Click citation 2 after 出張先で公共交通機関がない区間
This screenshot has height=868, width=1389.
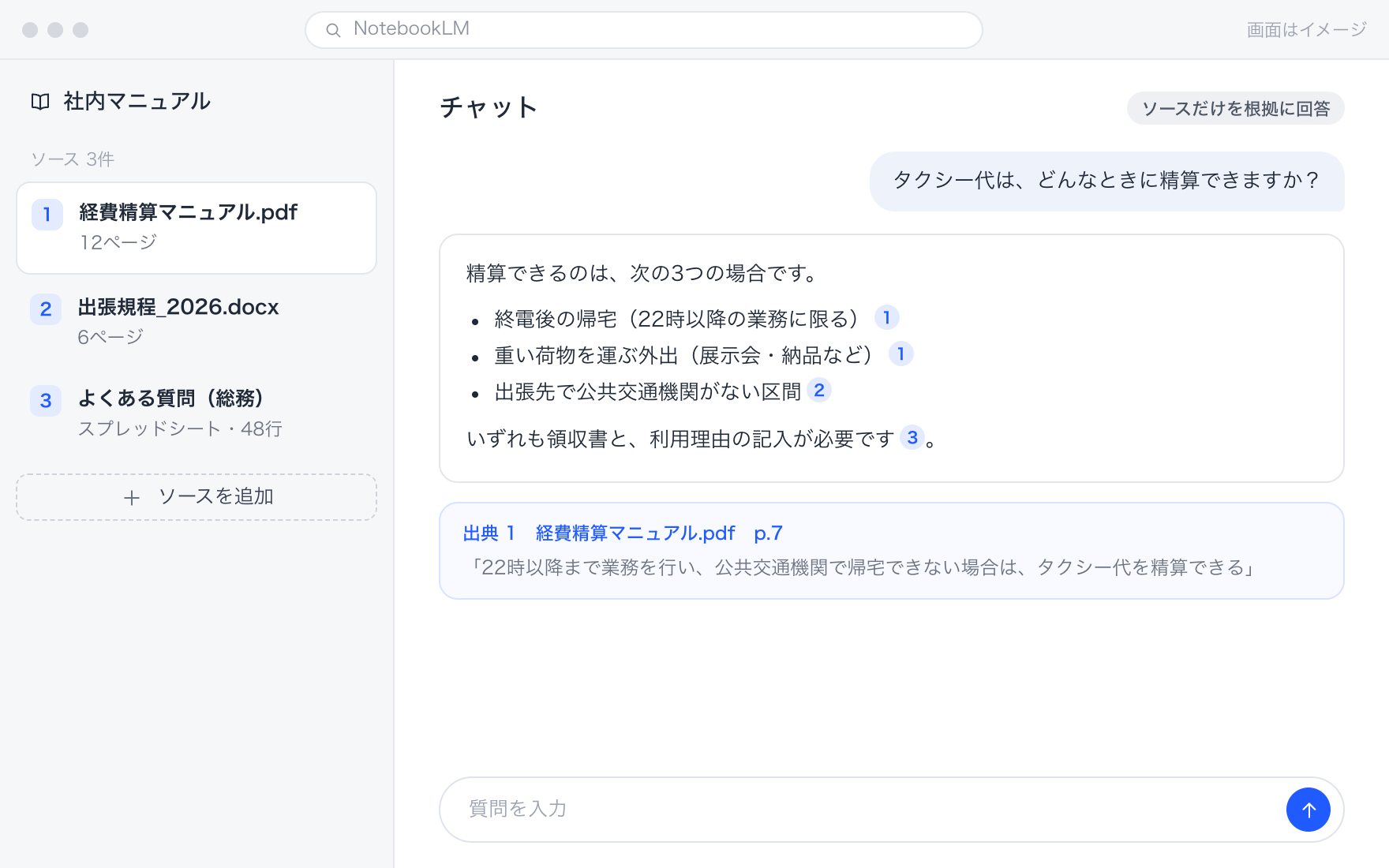819,390
